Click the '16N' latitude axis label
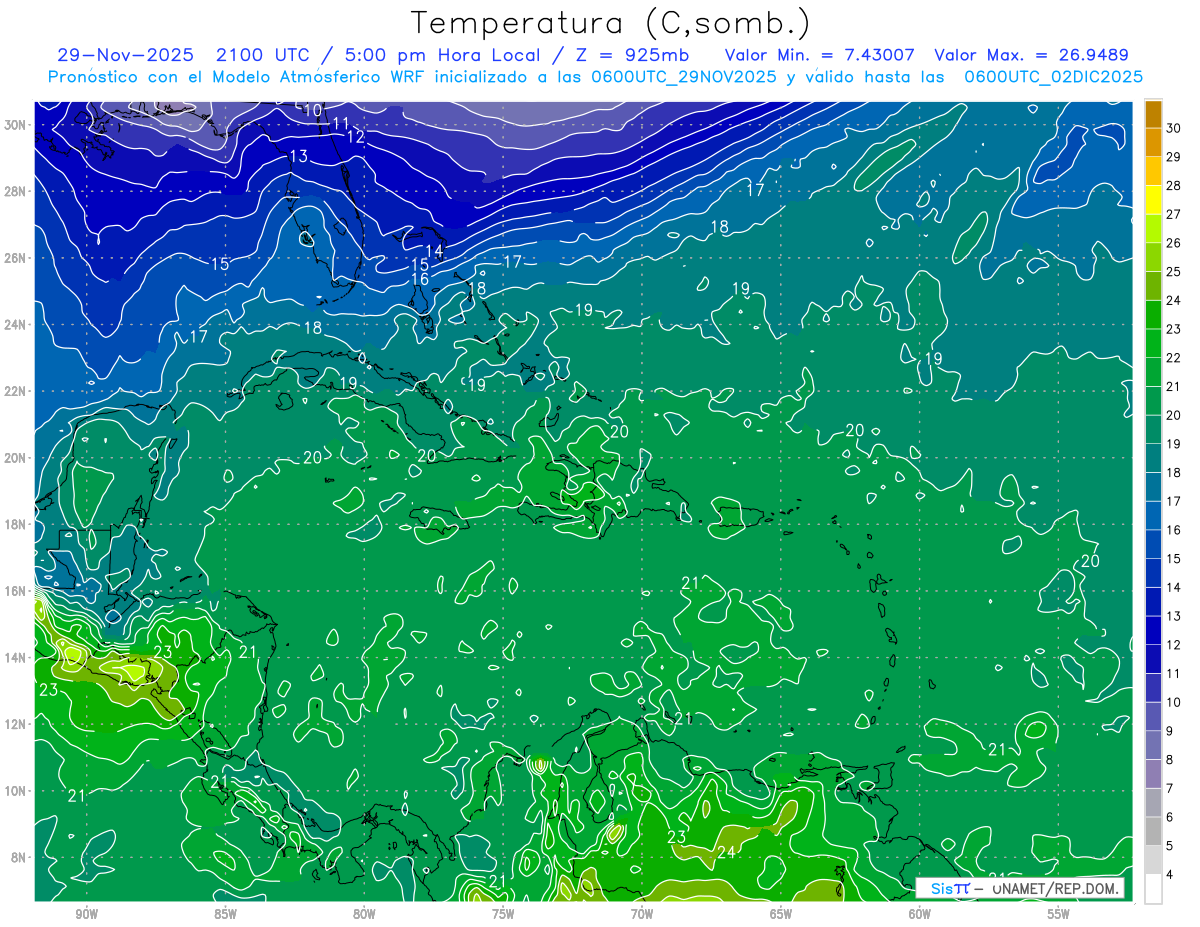The width and height of the screenshot is (1200, 927). pos(15,591)
